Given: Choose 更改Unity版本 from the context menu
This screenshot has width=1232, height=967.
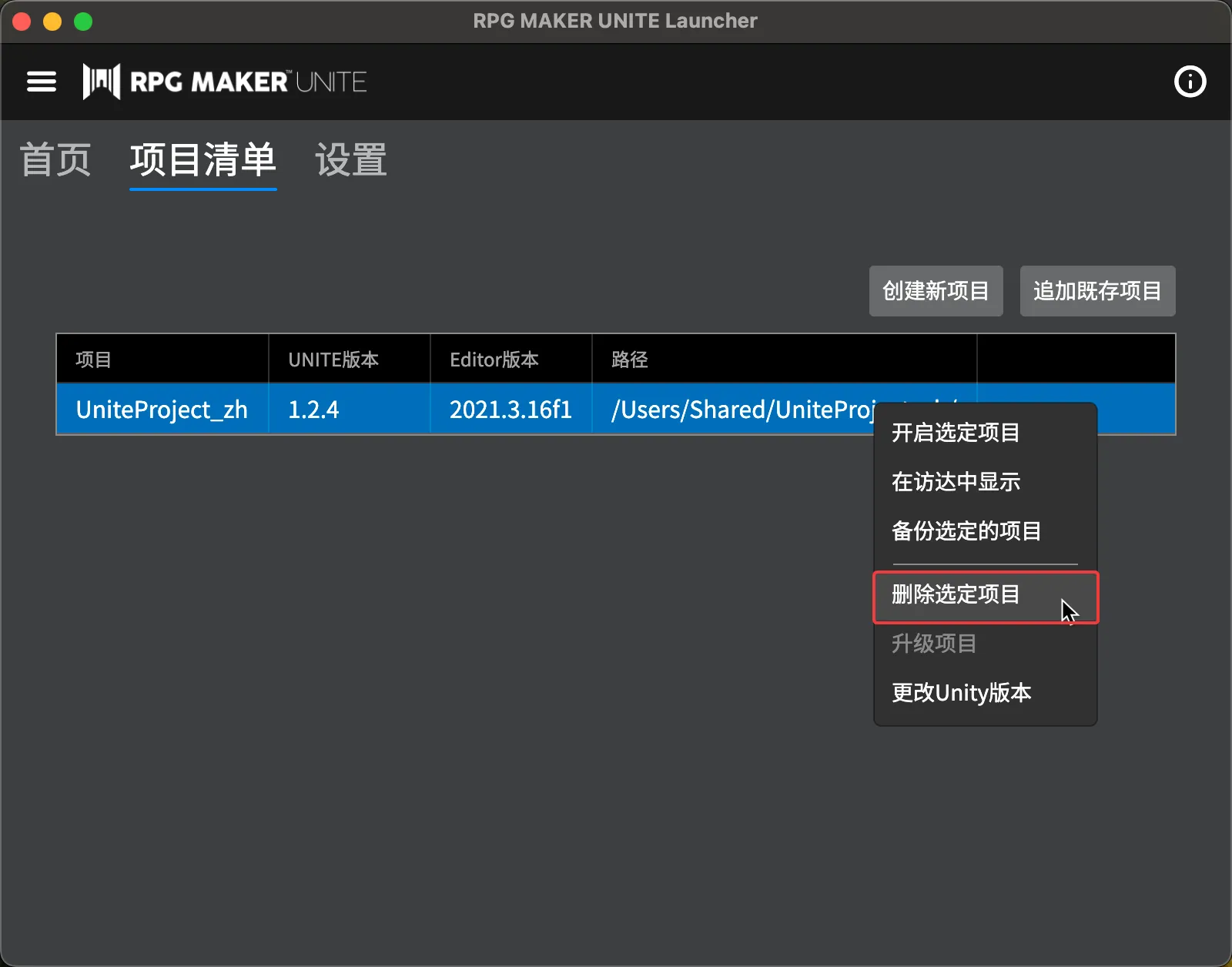Looking at the screenshot, I should pyautogui.click(x=986, y=693).
